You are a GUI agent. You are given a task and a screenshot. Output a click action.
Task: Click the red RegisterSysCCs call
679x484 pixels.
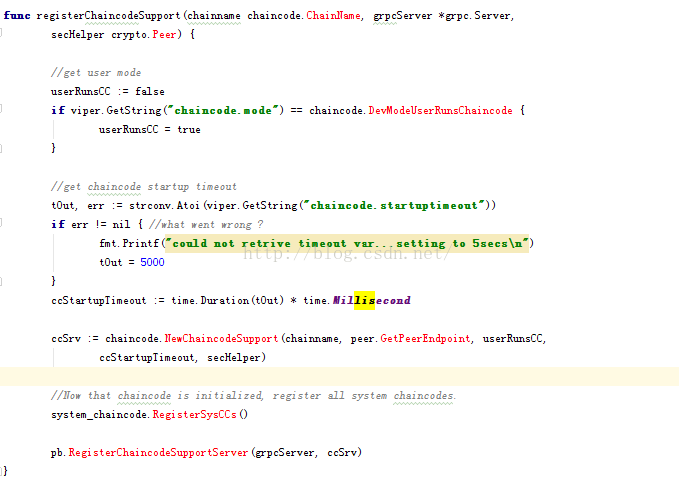(194, 415)
